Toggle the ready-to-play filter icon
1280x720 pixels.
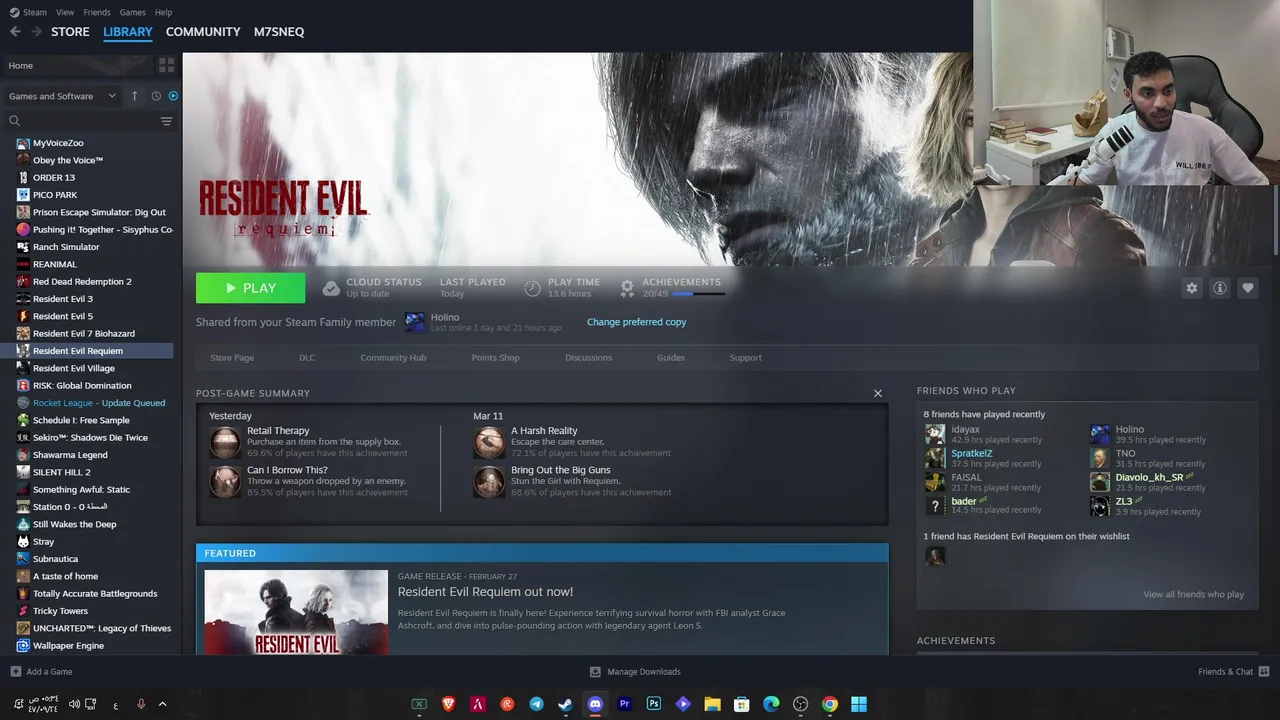(173, 96)
